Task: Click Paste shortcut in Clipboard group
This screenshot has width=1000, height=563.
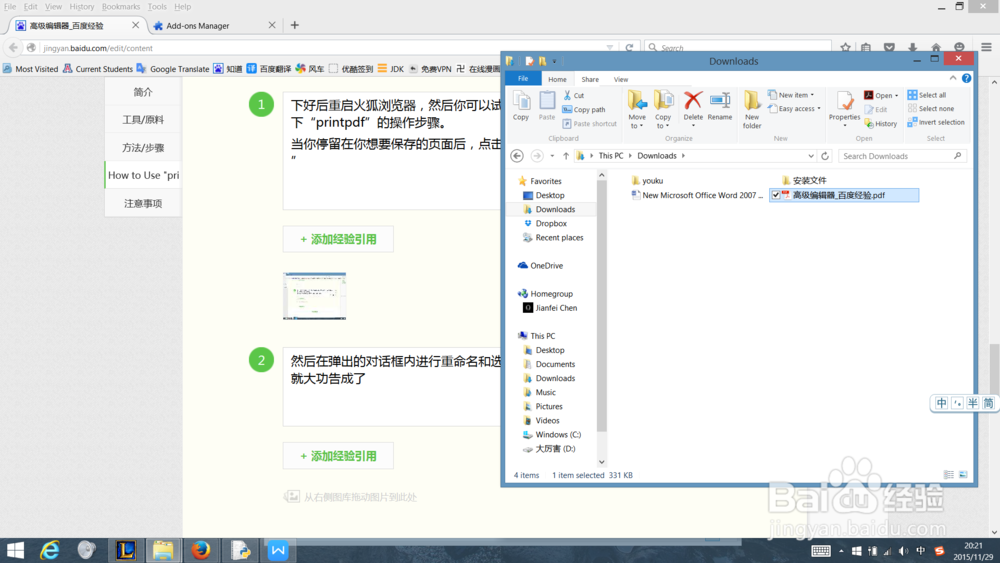Action: click(589, 124)
